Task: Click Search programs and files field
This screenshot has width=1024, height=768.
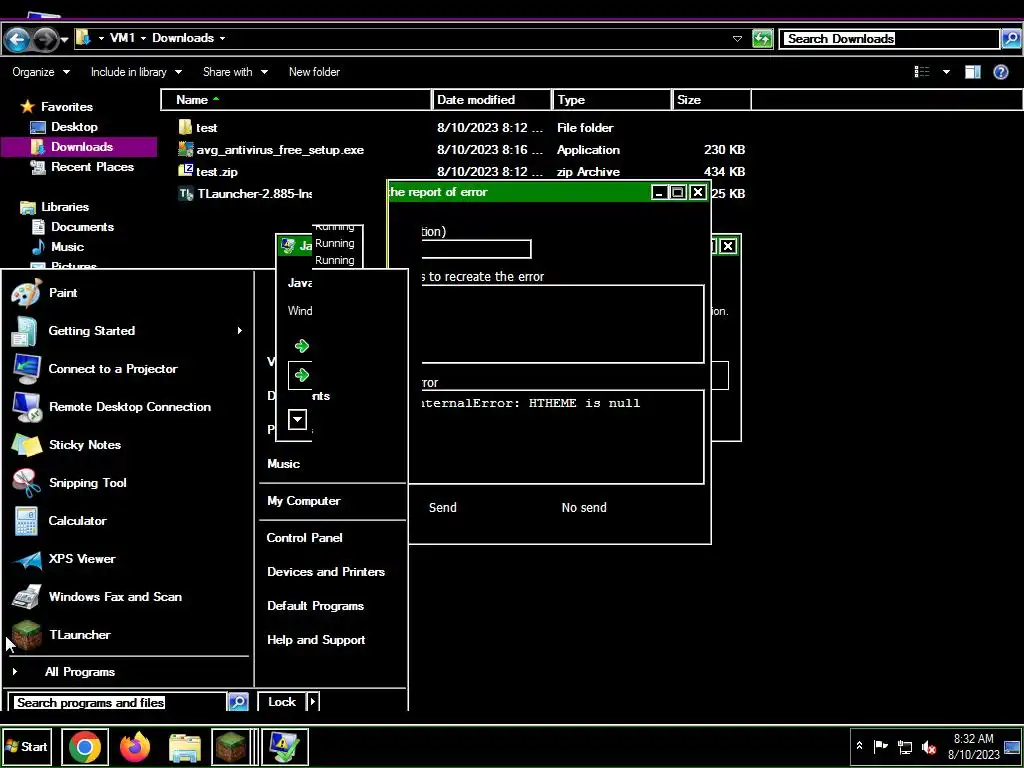Action: click(x=120, y=703)
